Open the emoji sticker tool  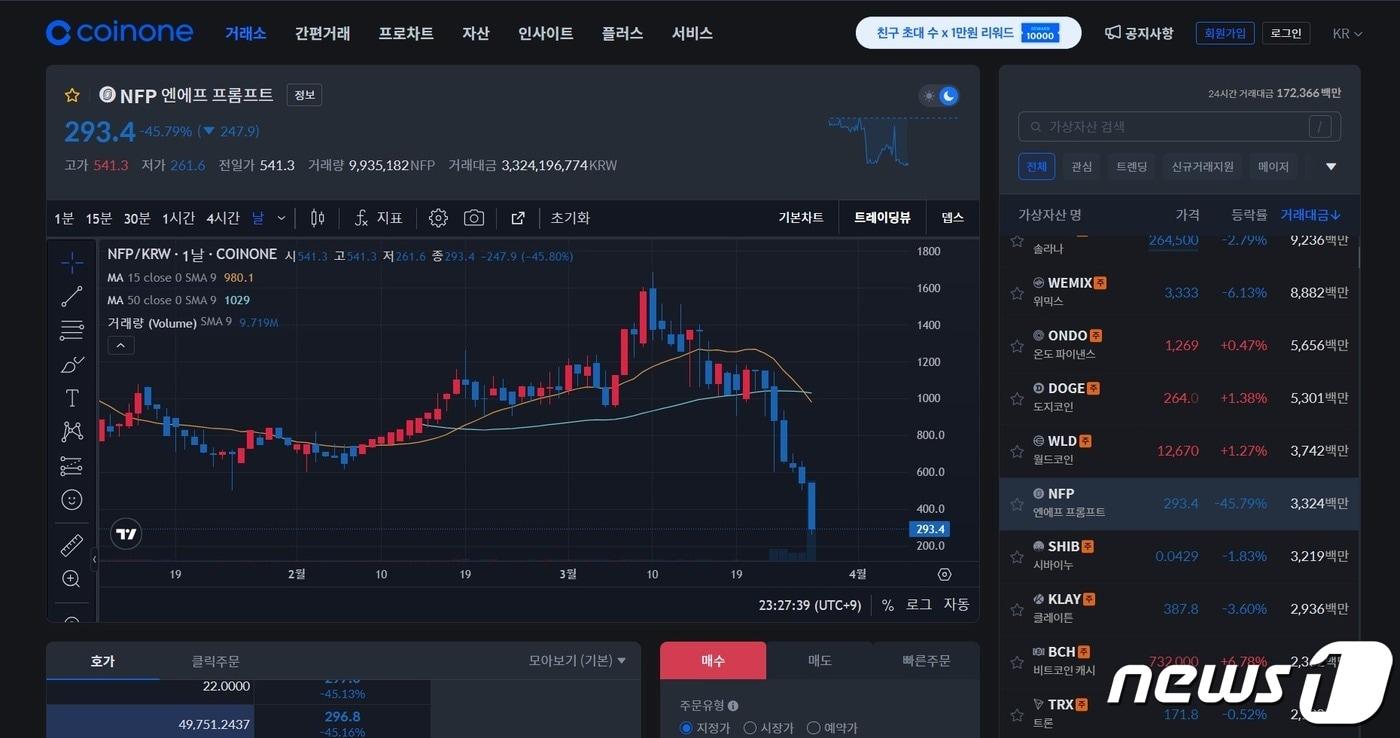72,499
